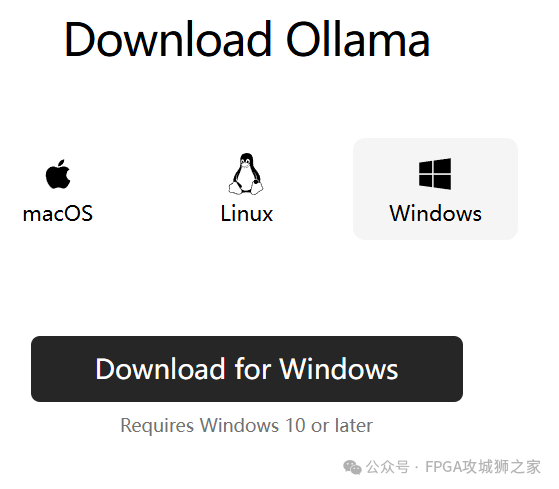Click "10 or later" in the requirement note

[329, 426]
